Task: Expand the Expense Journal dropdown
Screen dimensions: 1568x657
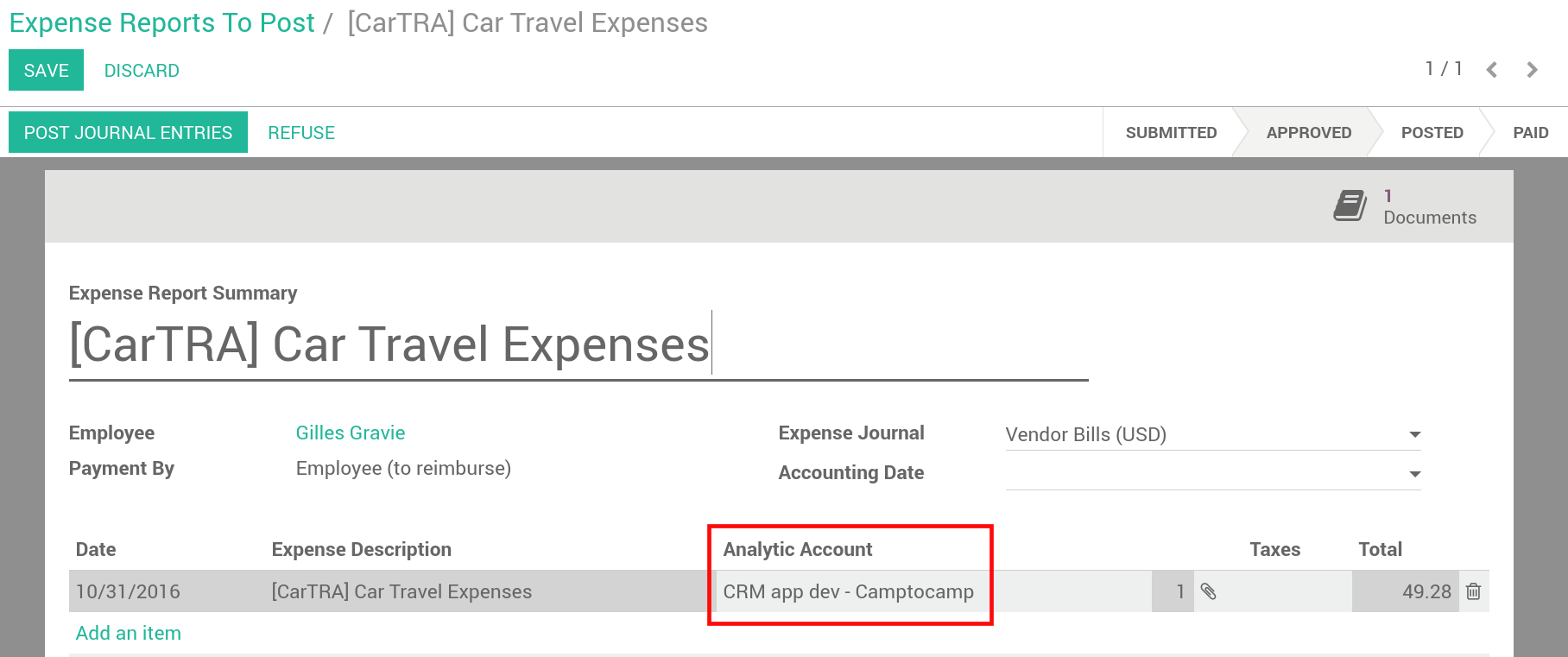Action: pyautogui.click(x=1414, y=434)
